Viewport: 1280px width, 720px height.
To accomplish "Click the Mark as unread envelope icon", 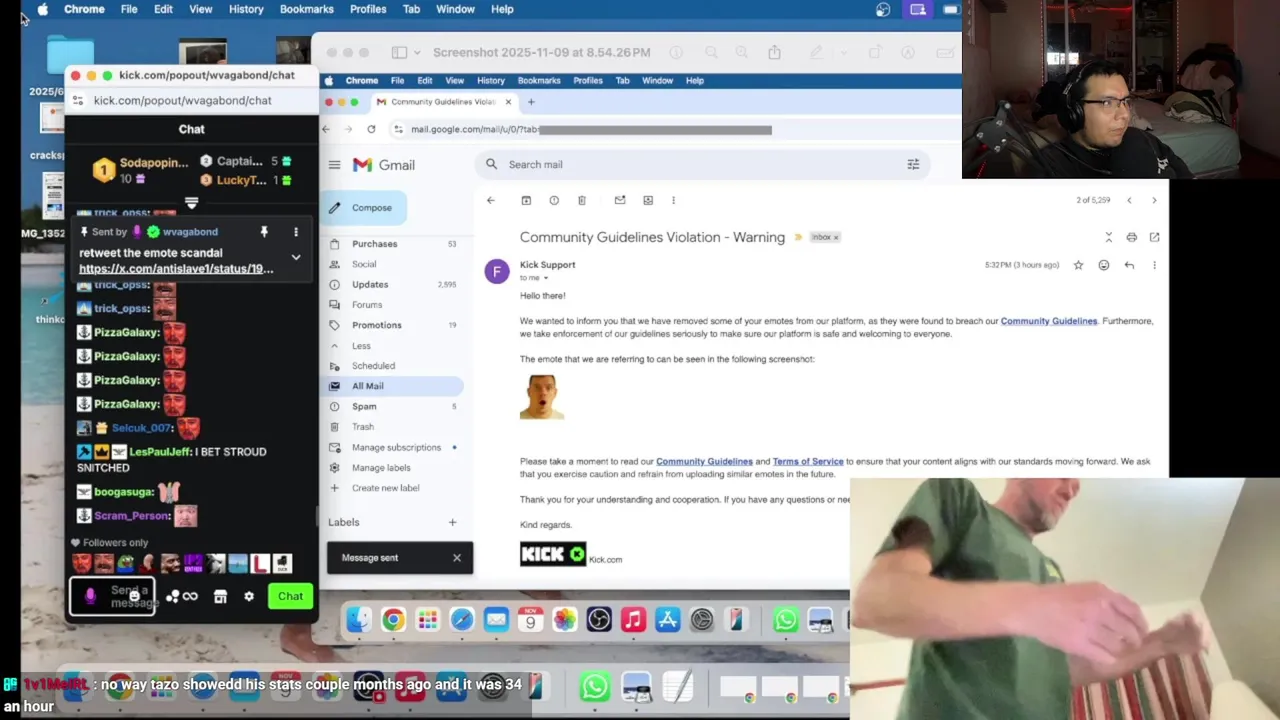I will (x=620, y=200).
